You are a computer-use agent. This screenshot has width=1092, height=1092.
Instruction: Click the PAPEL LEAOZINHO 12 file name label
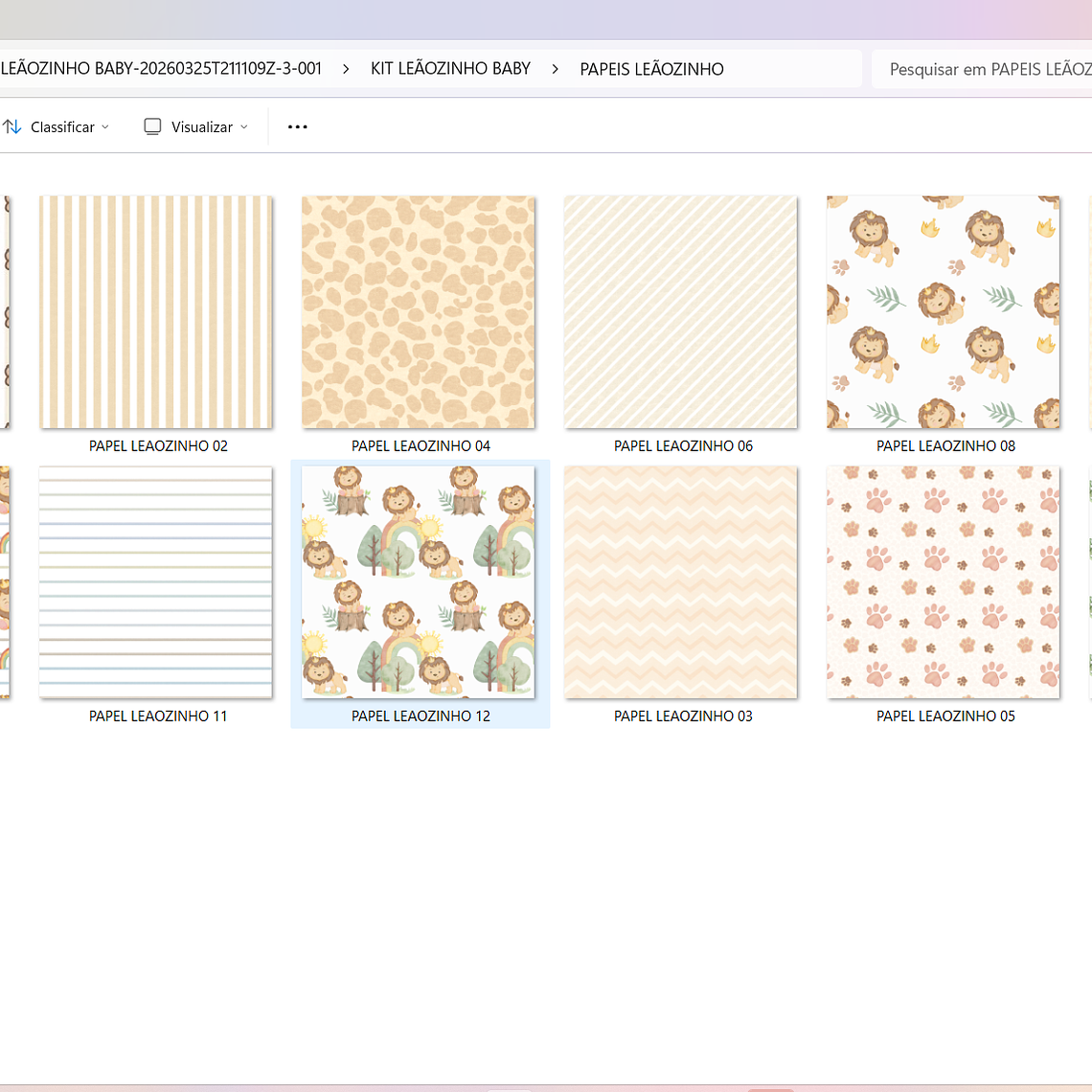click(421, 716)
